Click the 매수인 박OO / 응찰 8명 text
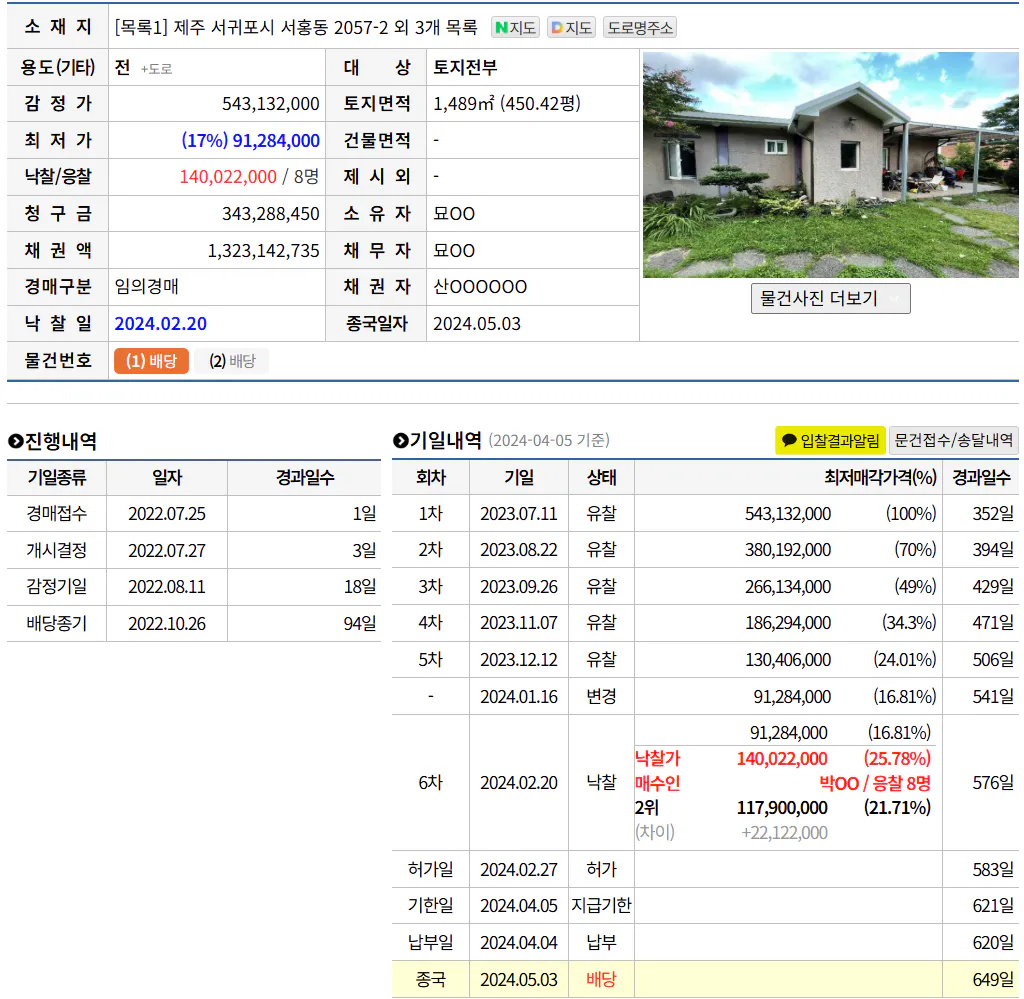 point(875,783)
